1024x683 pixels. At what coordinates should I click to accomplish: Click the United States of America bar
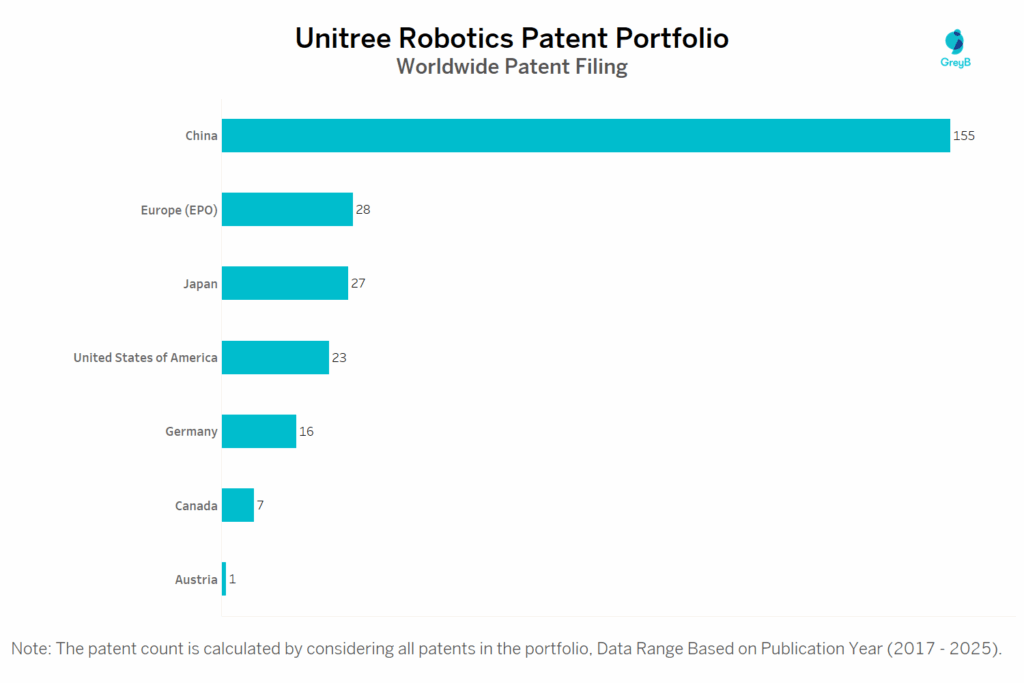[x=275, y=357]
